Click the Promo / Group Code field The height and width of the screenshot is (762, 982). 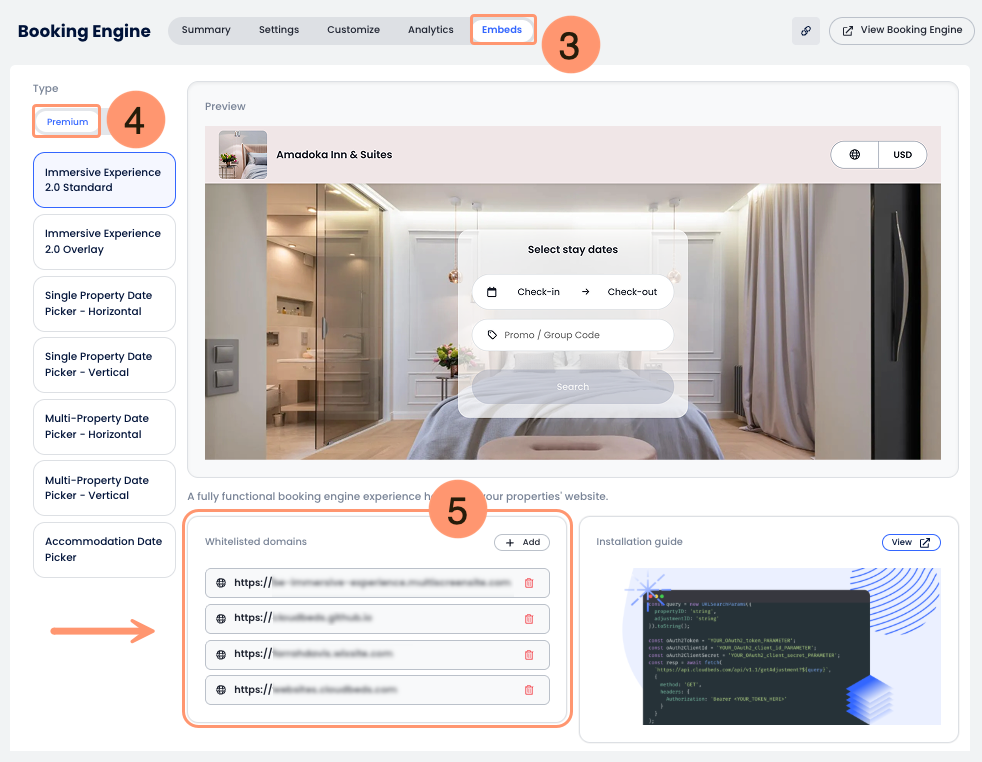(572, 335)
